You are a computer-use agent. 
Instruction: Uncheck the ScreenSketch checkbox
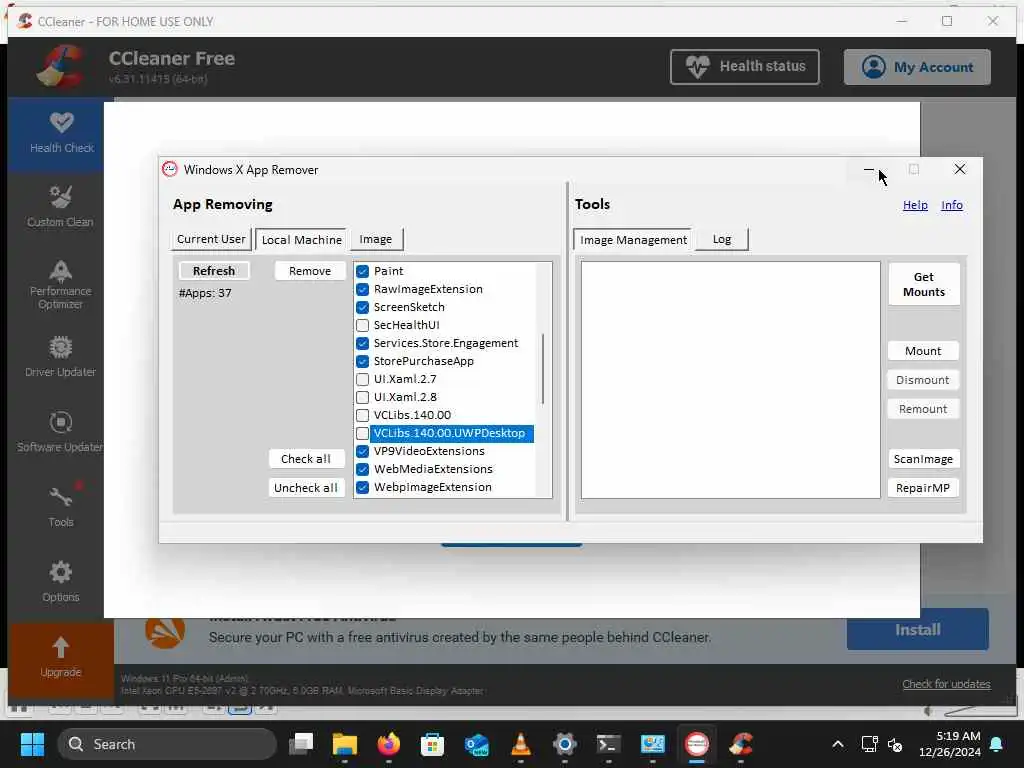click(362, 307)
